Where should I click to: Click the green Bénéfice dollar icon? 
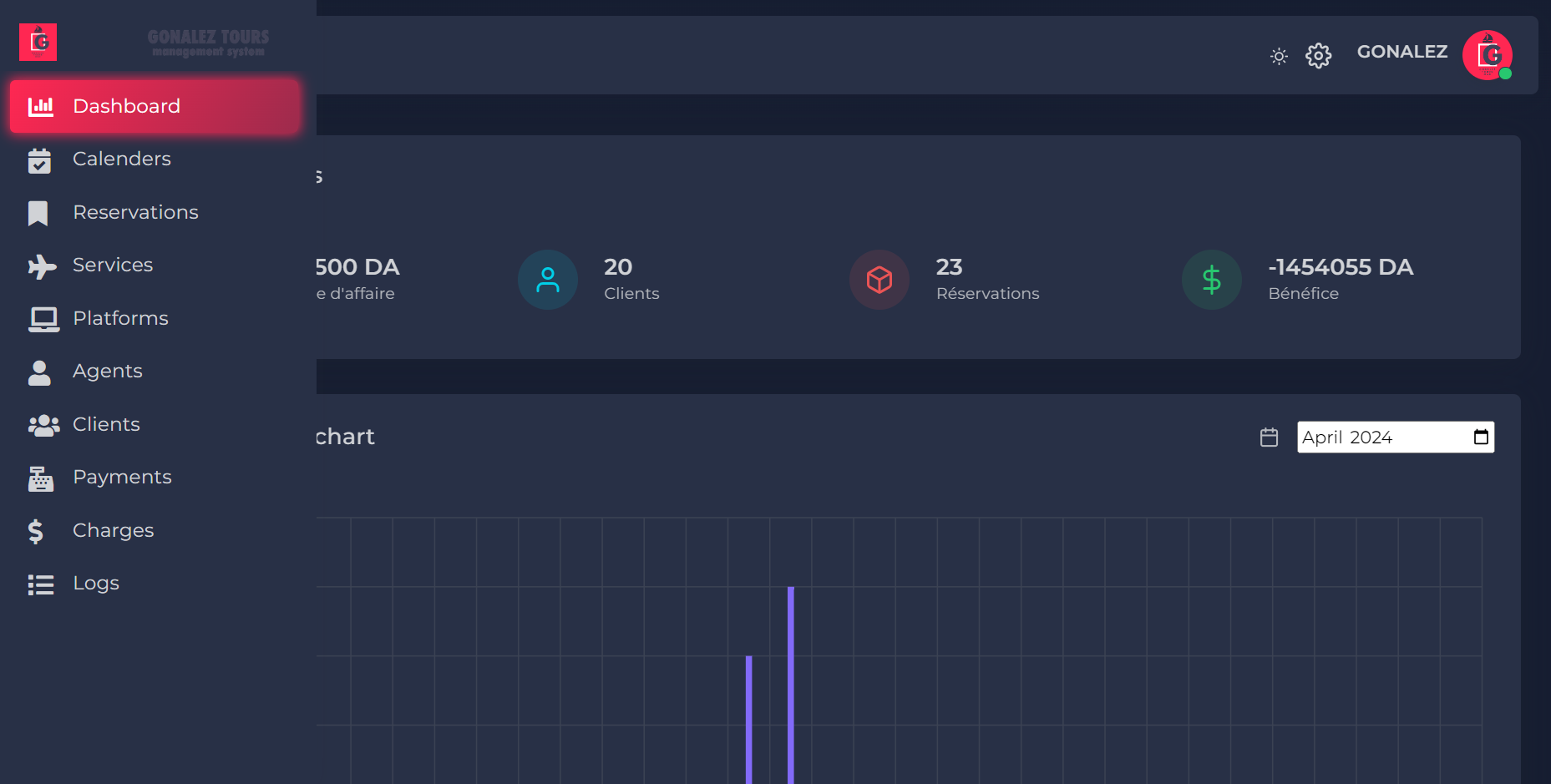coord(1211,280)
